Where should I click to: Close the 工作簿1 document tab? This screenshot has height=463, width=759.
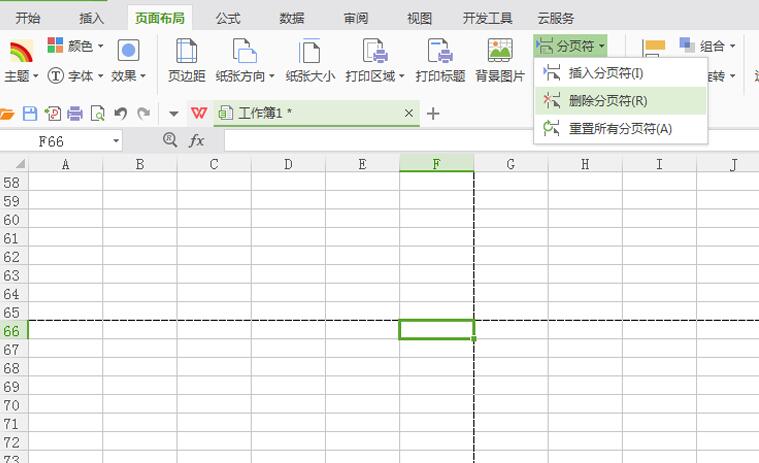coord(408,113)
